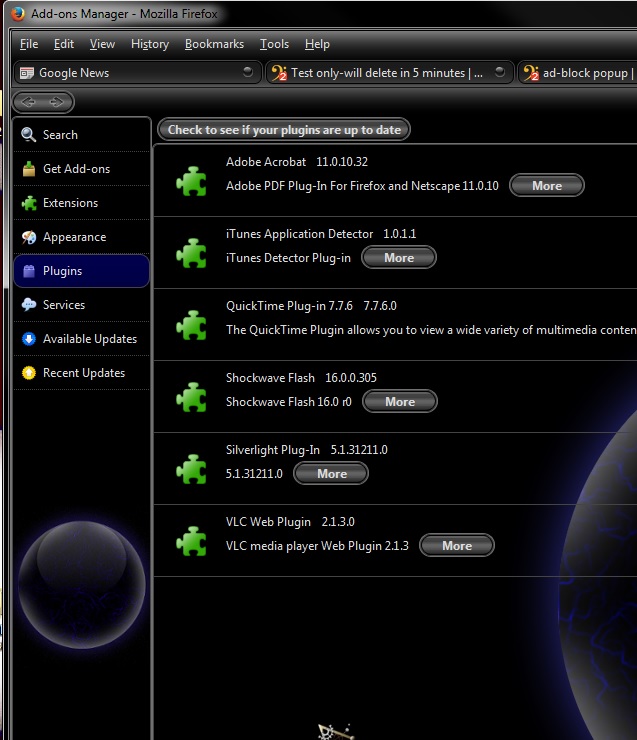Show more for Shockwave Flash 16.0

(400, 402)
